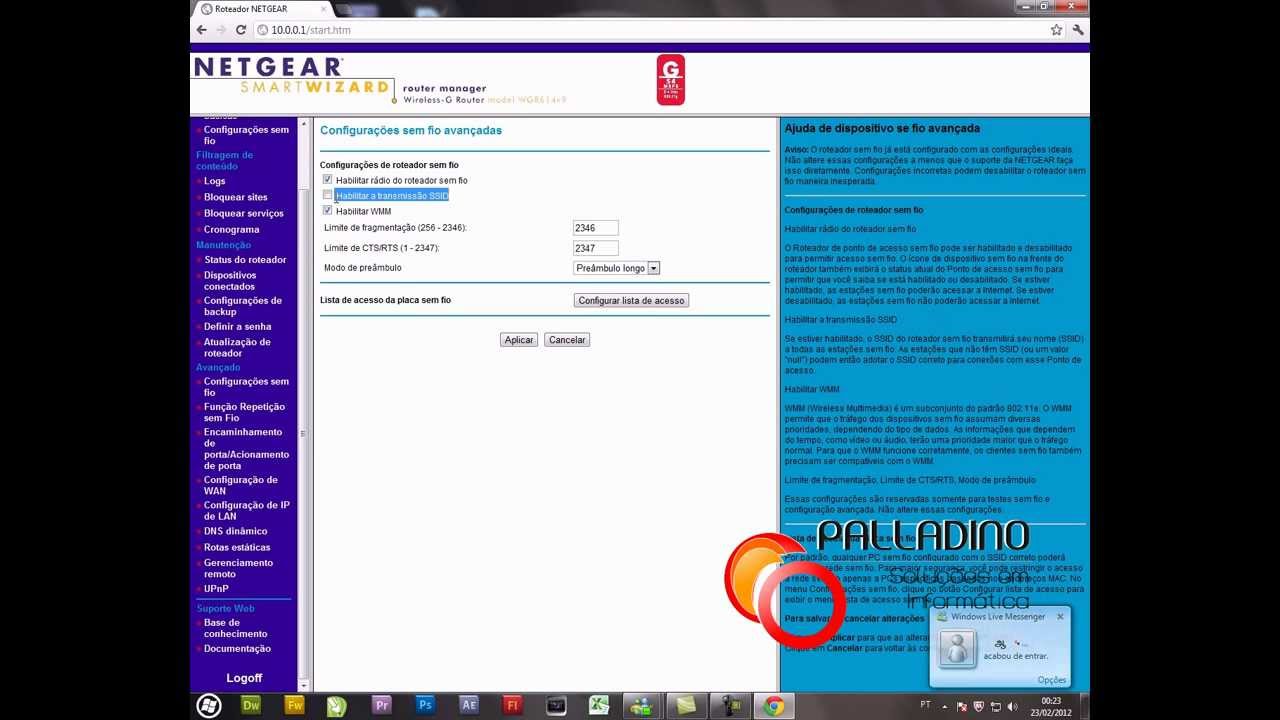Open Rotas estáticas link

tap(237, 547)
